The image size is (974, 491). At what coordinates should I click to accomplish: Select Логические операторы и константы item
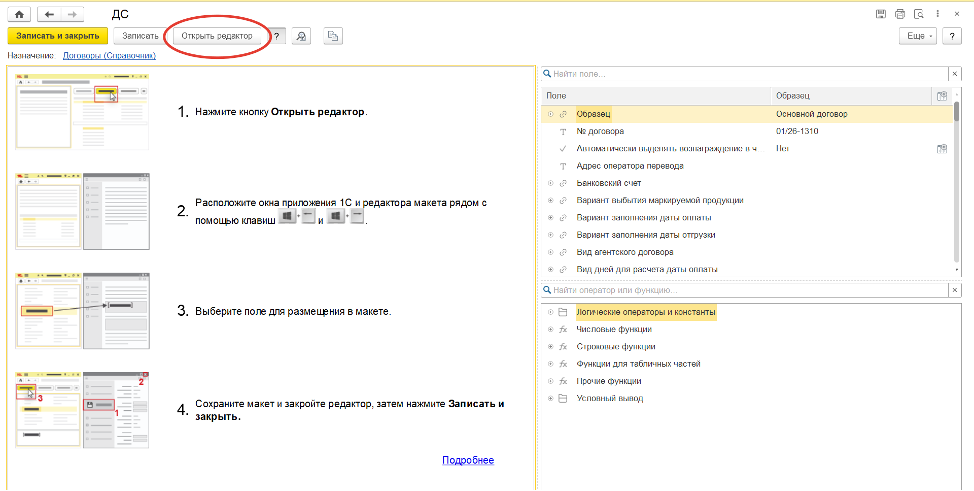point(645,312)
